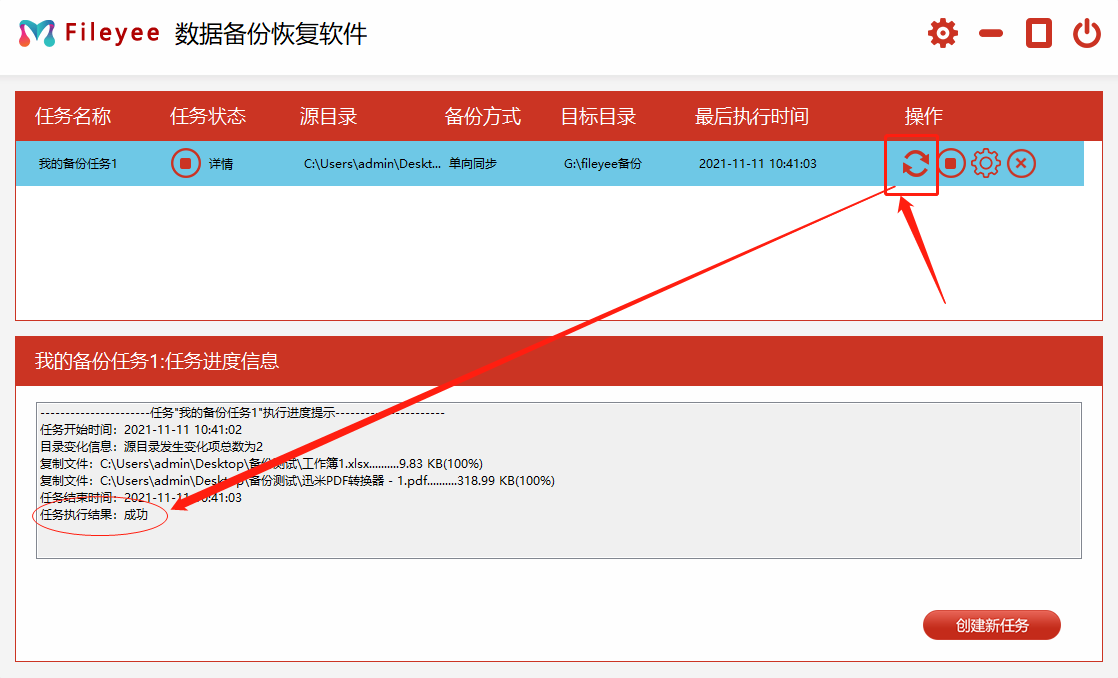This screenshot has height=678, width=1118.
Task: Maximize the Fileyee window
Action: [x=1039, y=33]
